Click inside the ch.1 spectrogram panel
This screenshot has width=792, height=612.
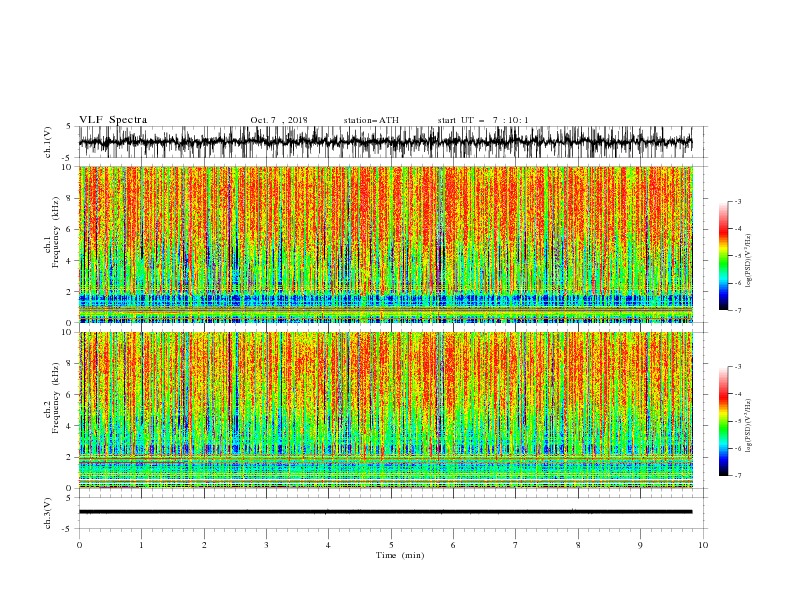(x=385, y=244)
